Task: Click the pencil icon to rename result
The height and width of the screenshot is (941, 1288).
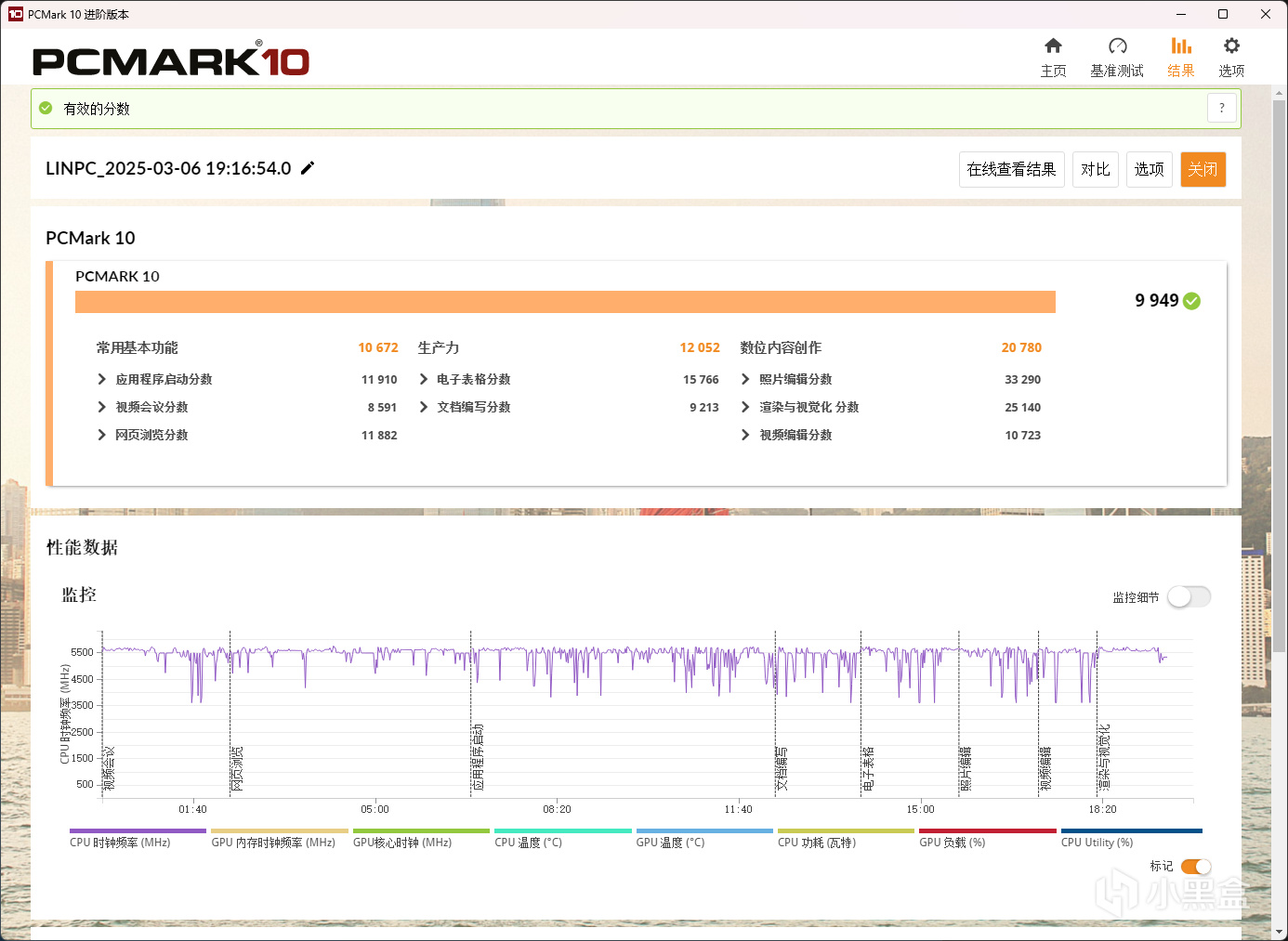Action: click(x=308, y=168)
